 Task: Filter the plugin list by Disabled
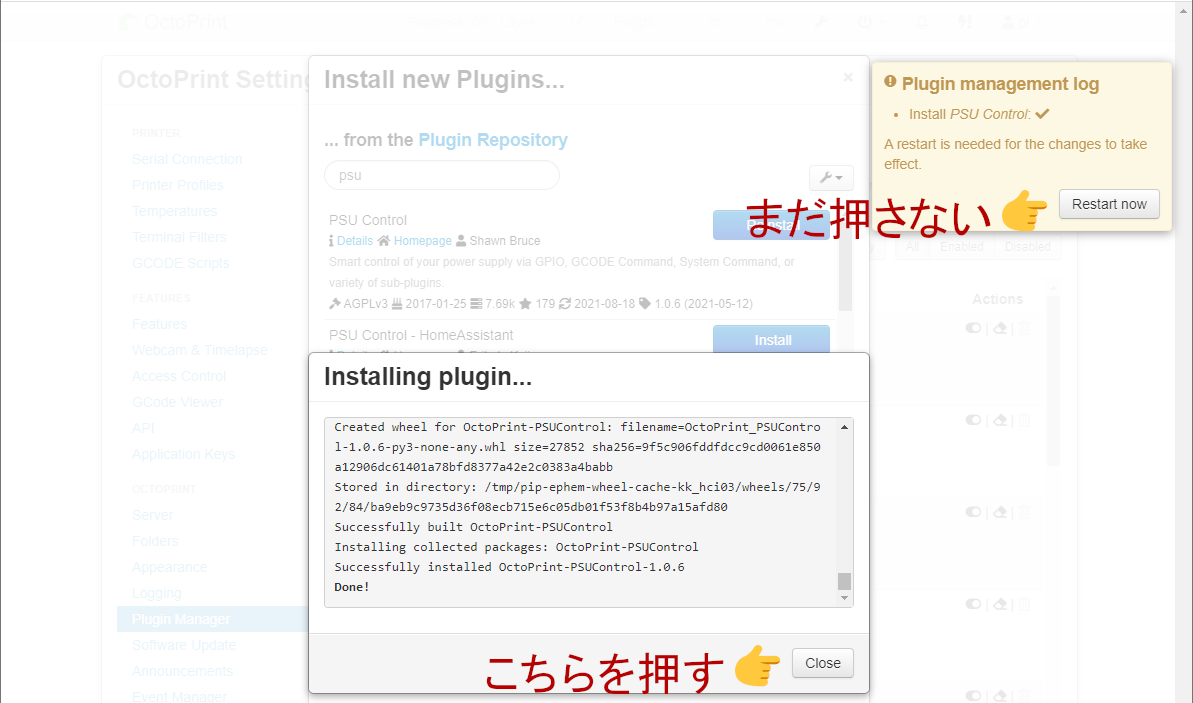[x=1027, y=247]
